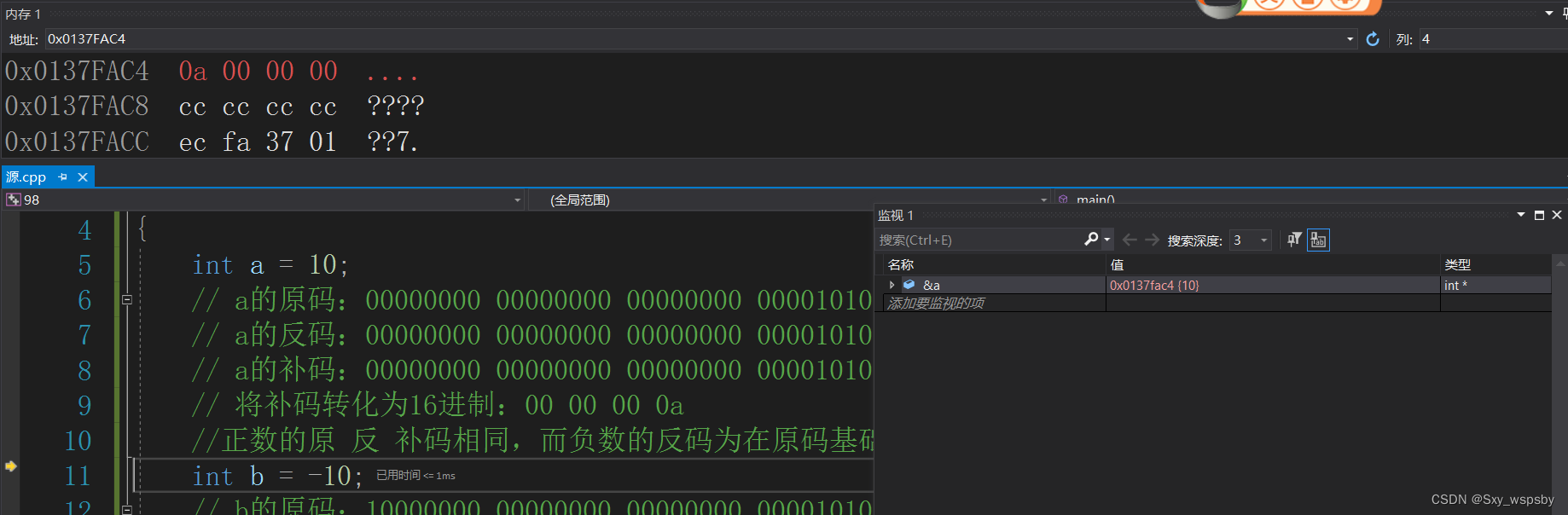Click the Watch panel vertical scrollbar up arrow

(x=1559, y=263)
